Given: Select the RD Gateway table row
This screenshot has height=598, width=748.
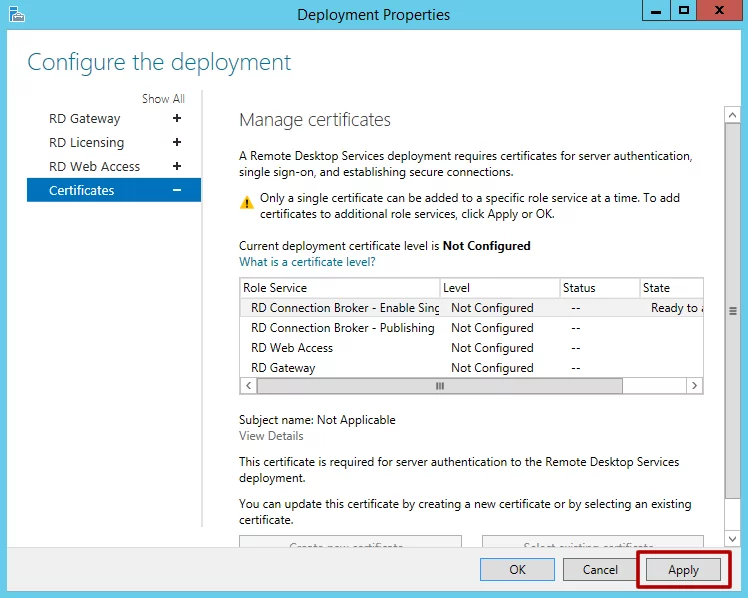Looking at the screenshot, I should 283,368.
